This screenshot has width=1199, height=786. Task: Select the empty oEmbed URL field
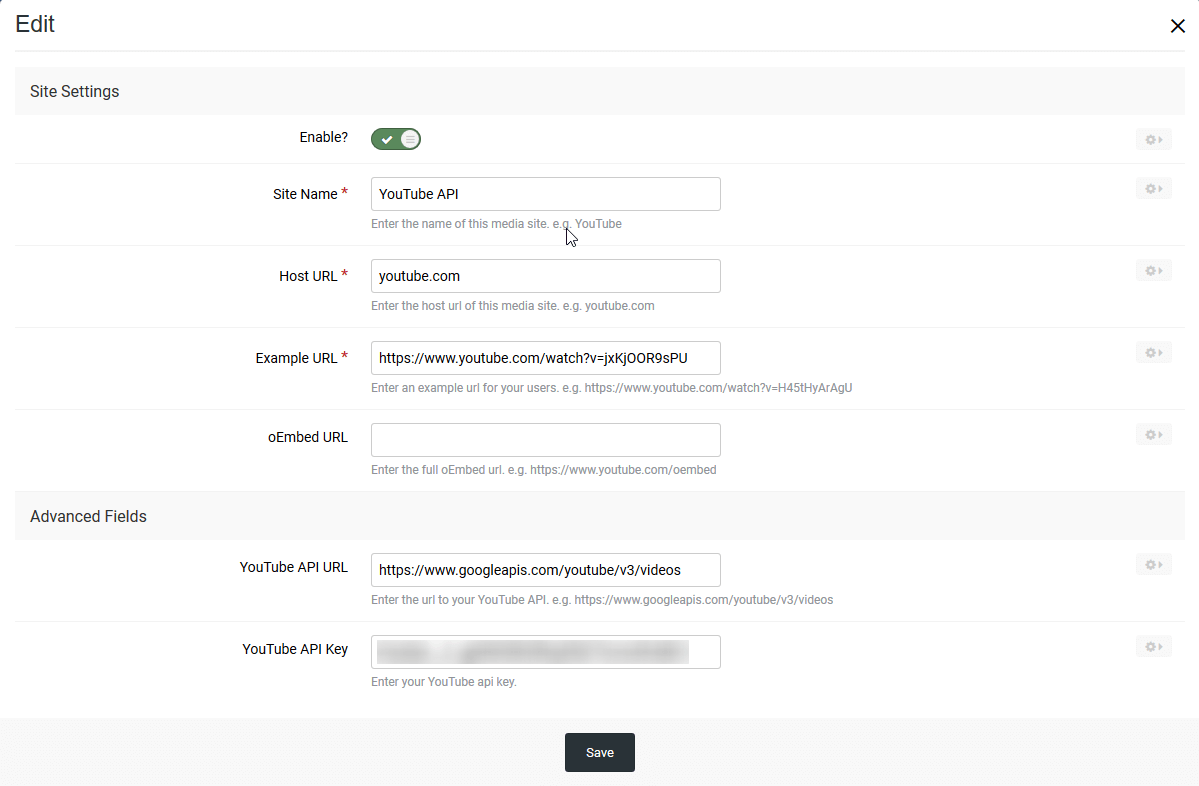(x=545, y=440)
